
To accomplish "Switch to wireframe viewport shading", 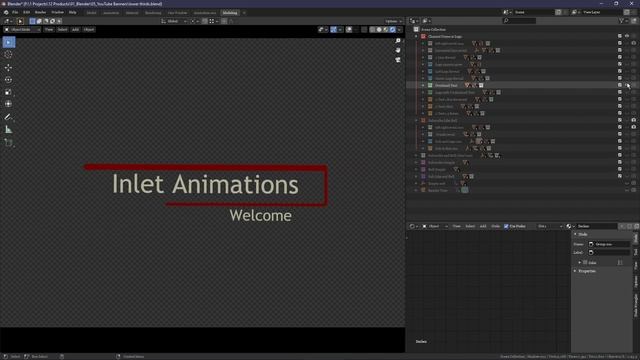I will pos(372,29).
